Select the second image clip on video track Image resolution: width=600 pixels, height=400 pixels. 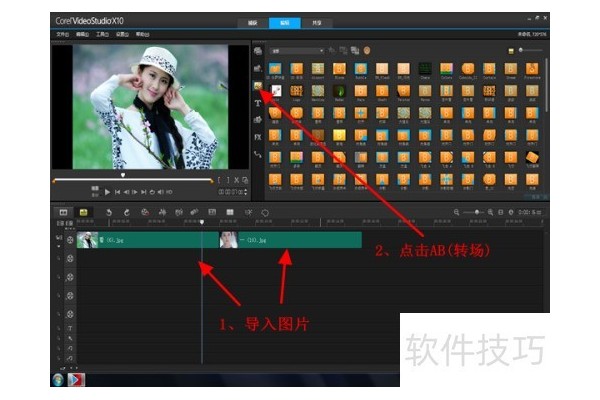(290, 240)
